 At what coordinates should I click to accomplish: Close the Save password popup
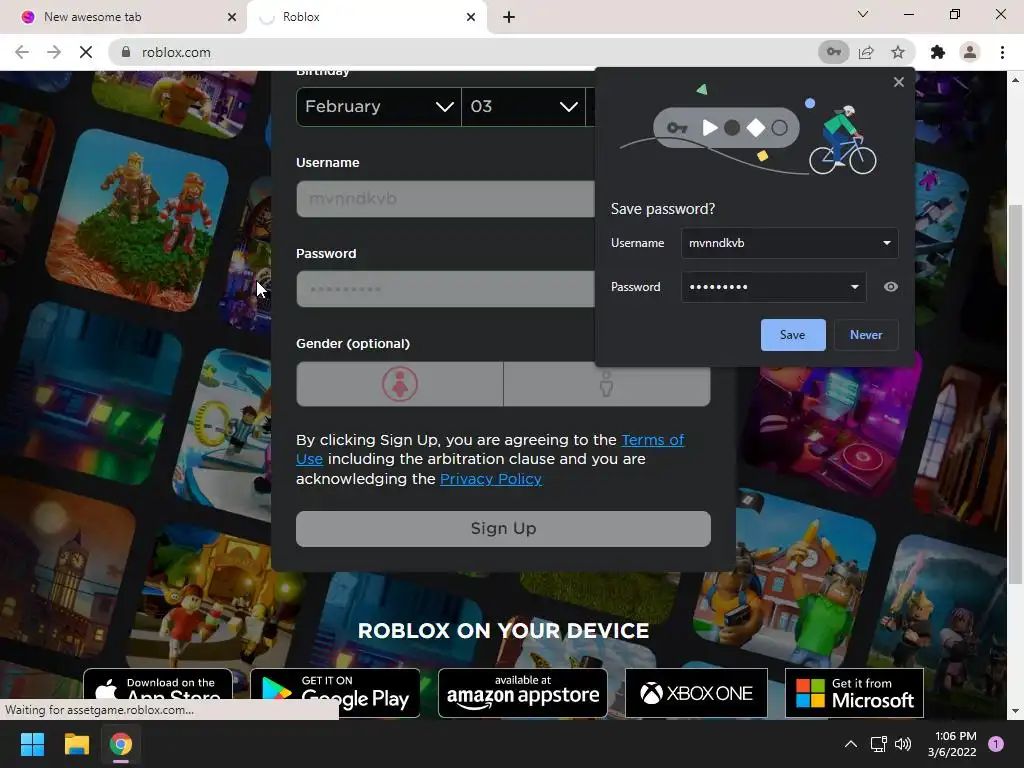(x=899, y=82)
